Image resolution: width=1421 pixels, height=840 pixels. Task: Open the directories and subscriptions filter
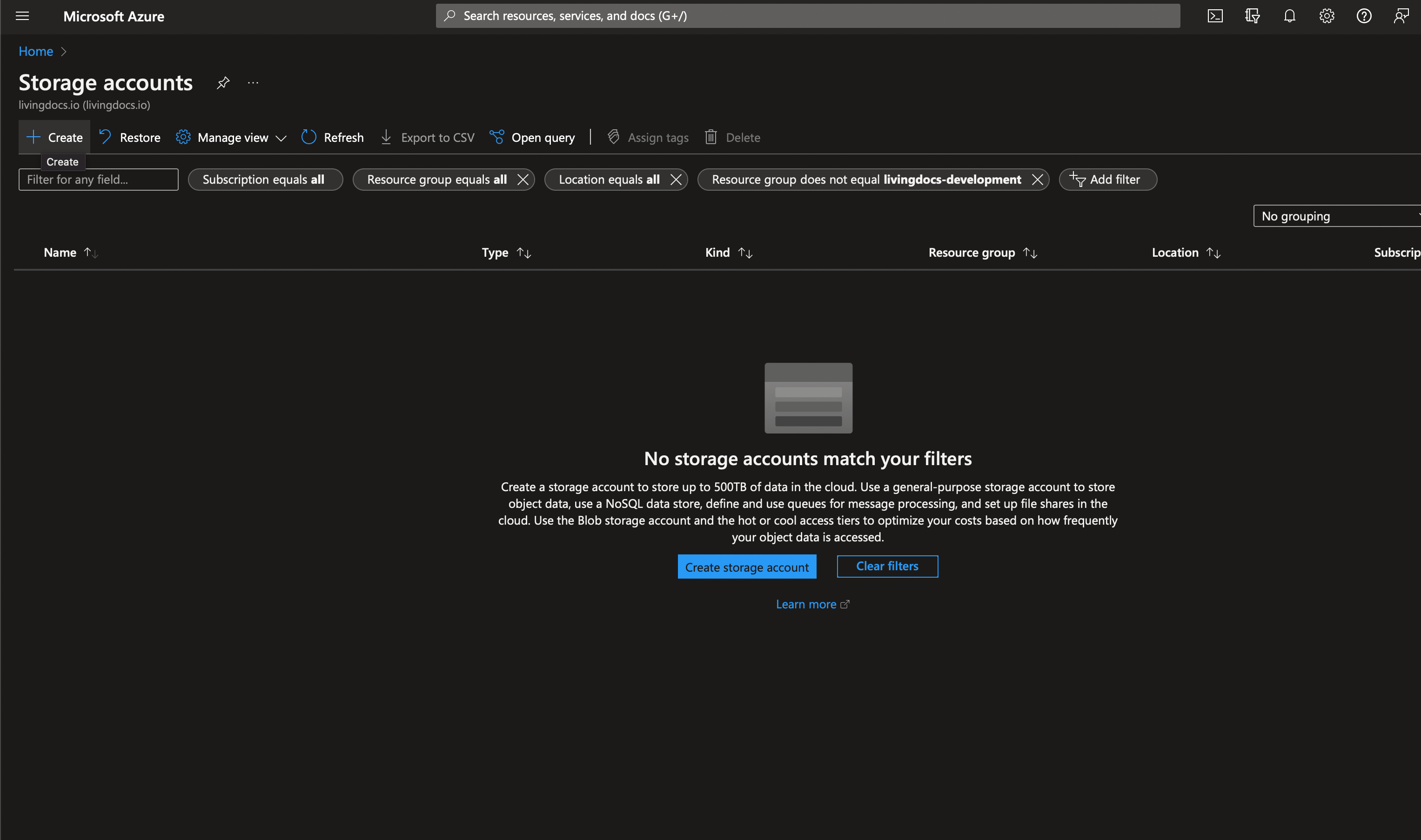click(1252, 15)
